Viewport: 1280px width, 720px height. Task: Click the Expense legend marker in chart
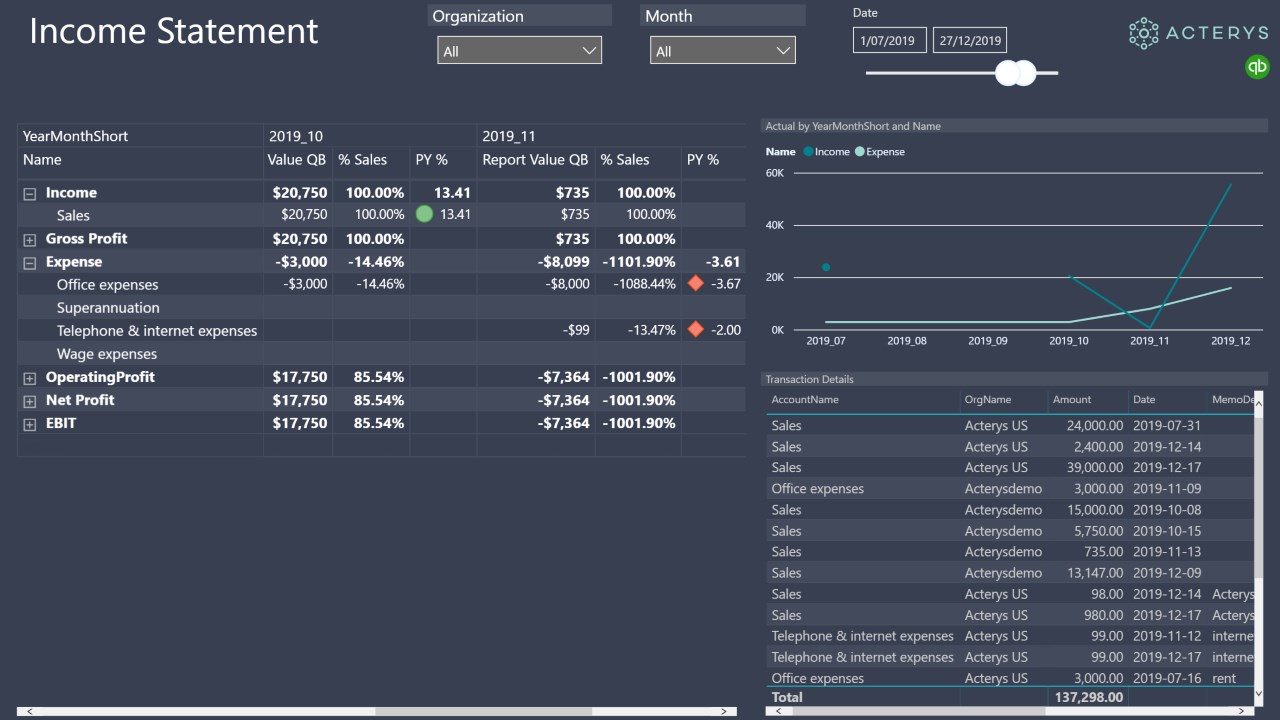[860, 152]
